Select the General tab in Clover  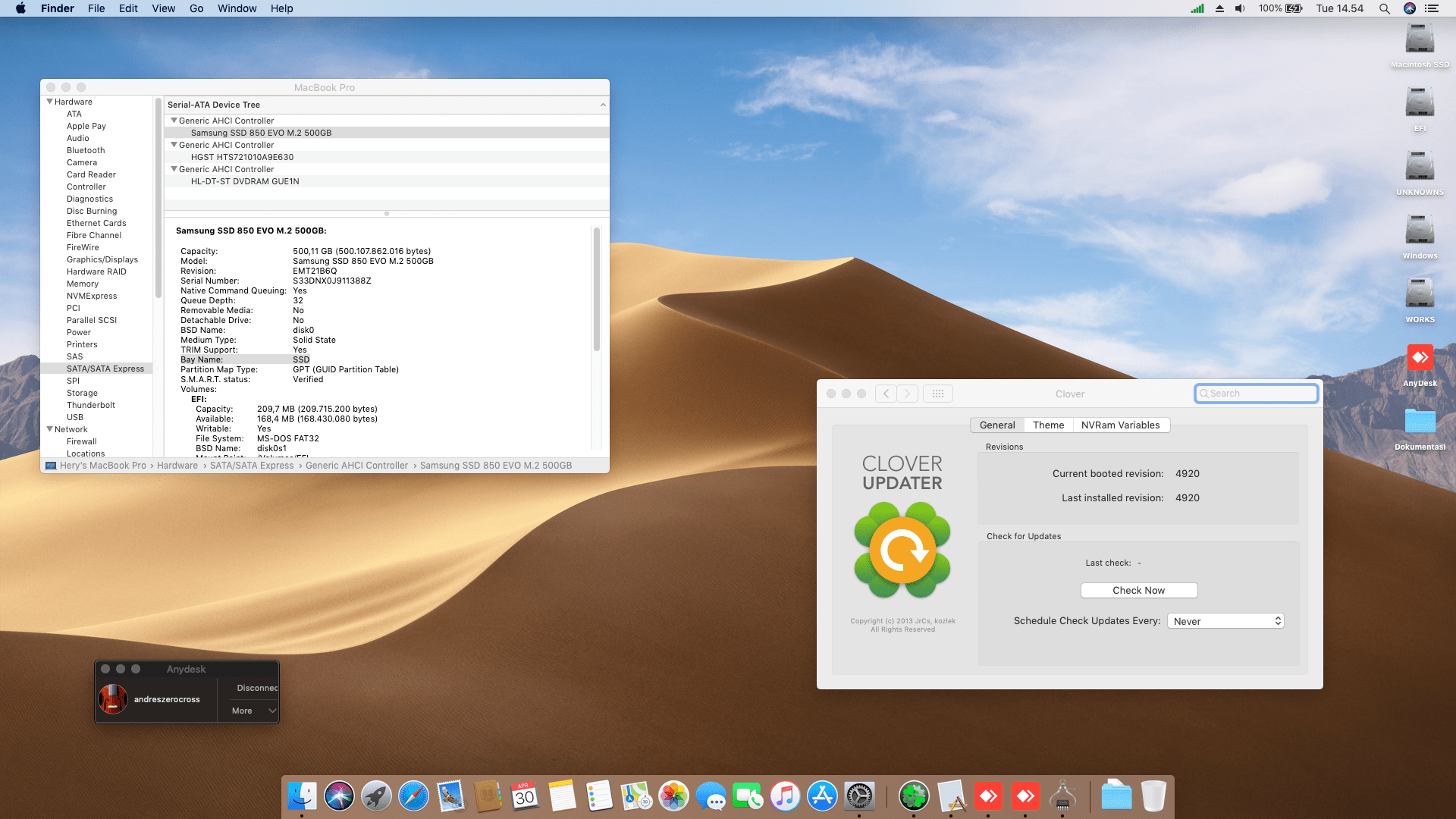coord(997,425)
